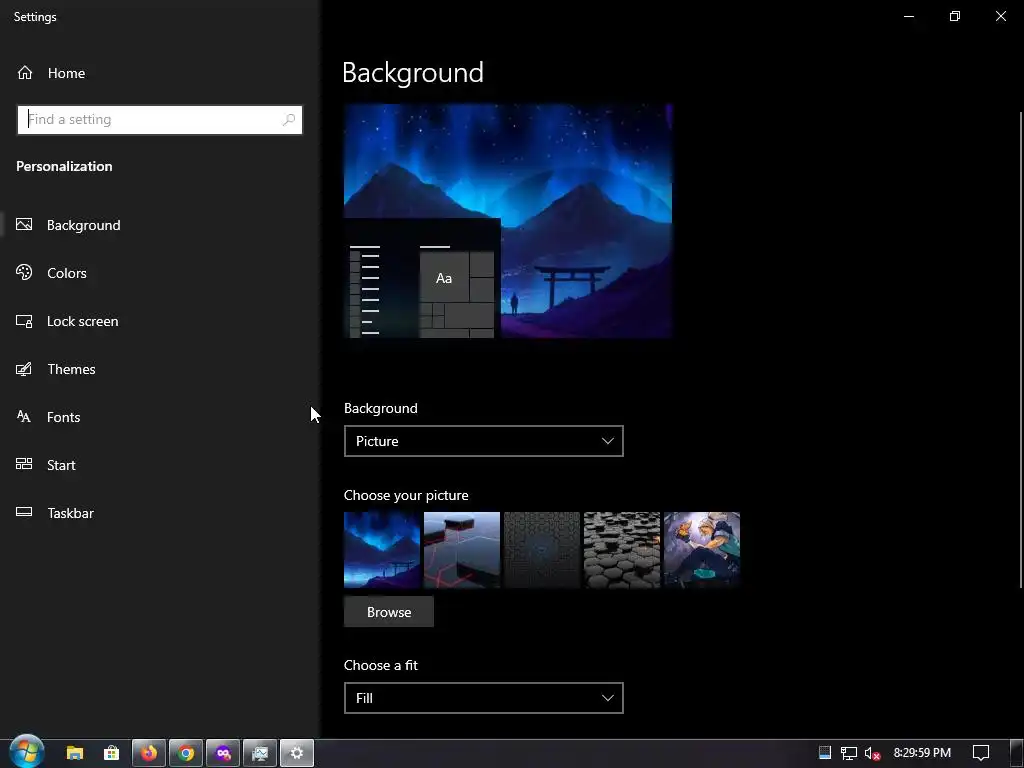Open Firefox from the taskbar

(x=149, y=754)
